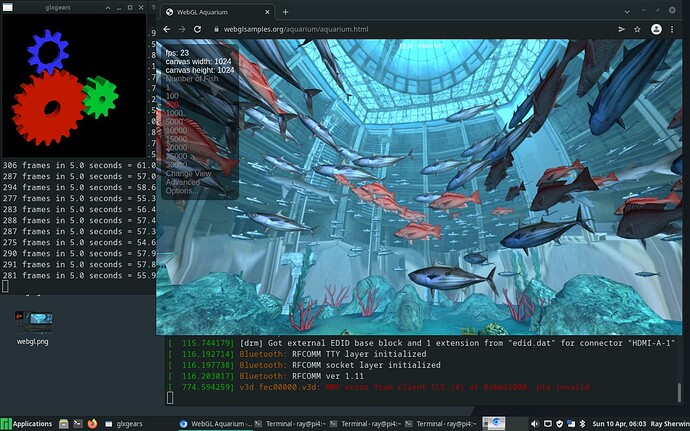Click the workspace switcher thumbnail
This screenshot has height=431, width=690.
pos(494,424)
